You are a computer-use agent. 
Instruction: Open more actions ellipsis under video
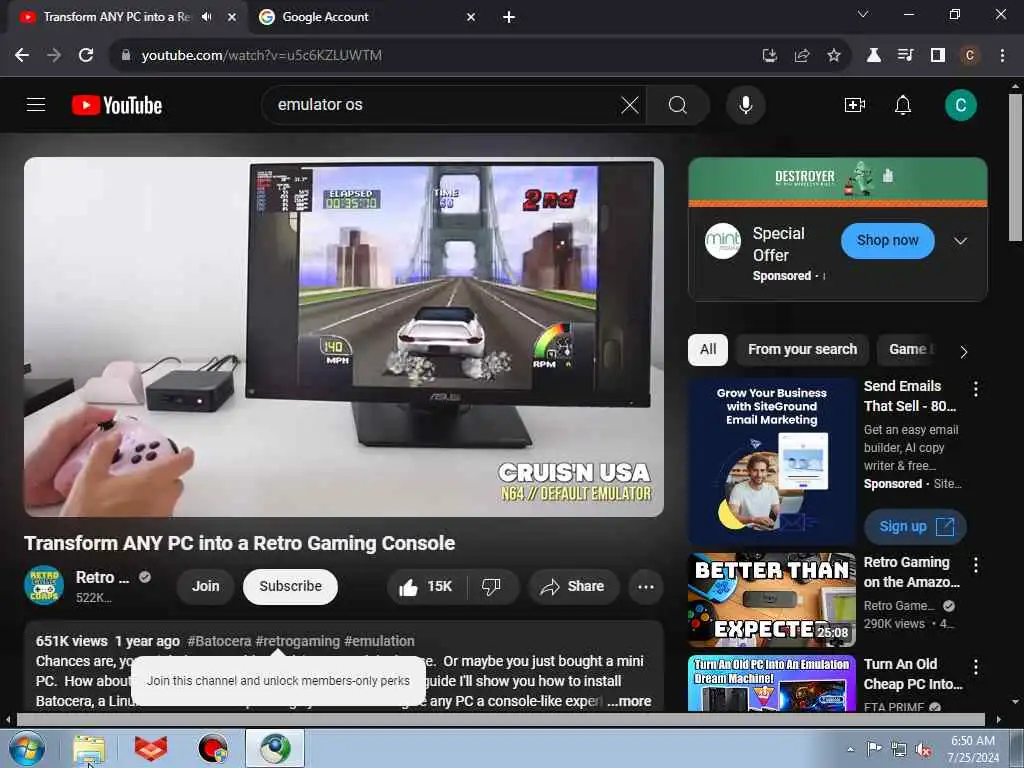coord(646,586)
